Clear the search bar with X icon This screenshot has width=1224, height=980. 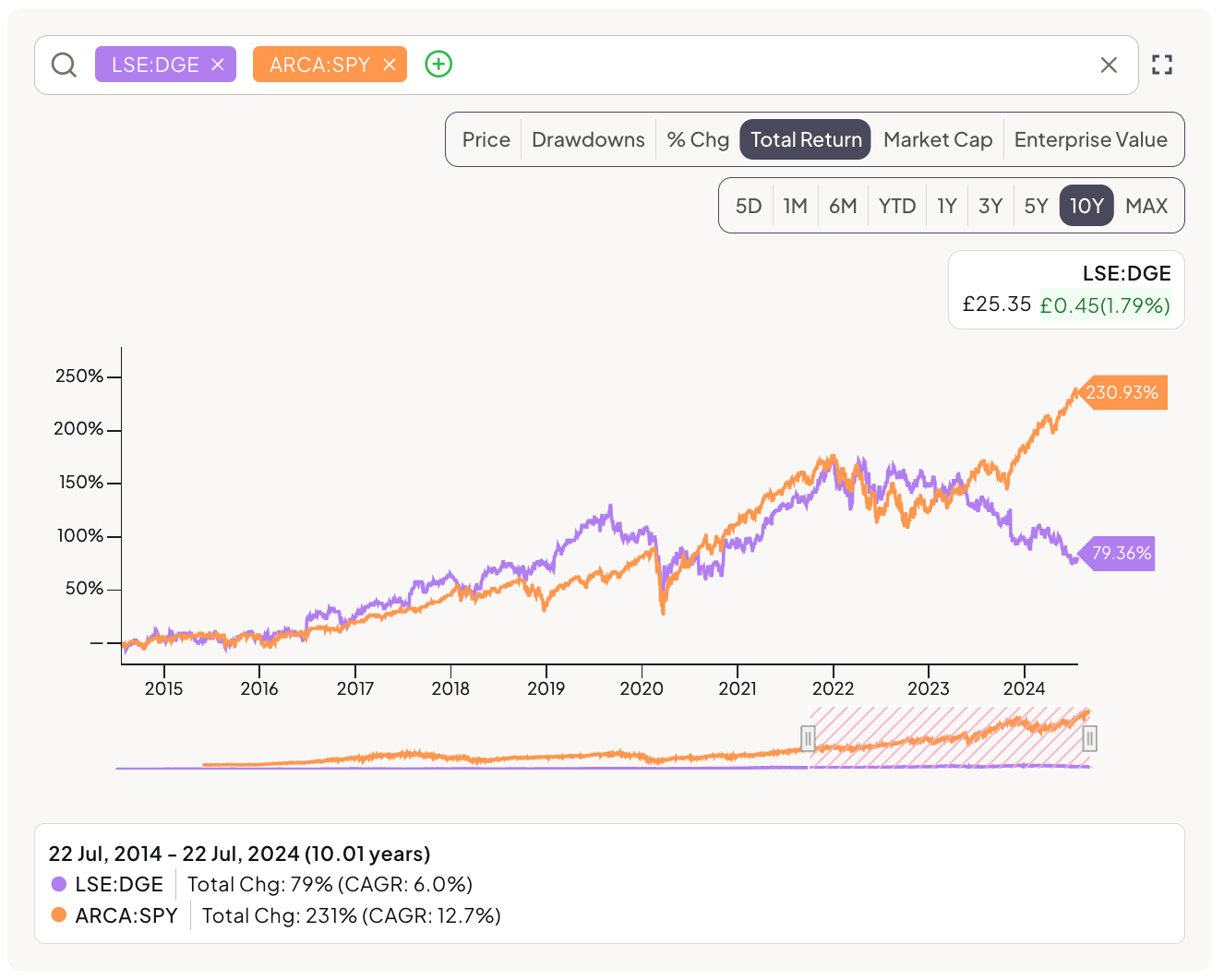point(1109,65)
